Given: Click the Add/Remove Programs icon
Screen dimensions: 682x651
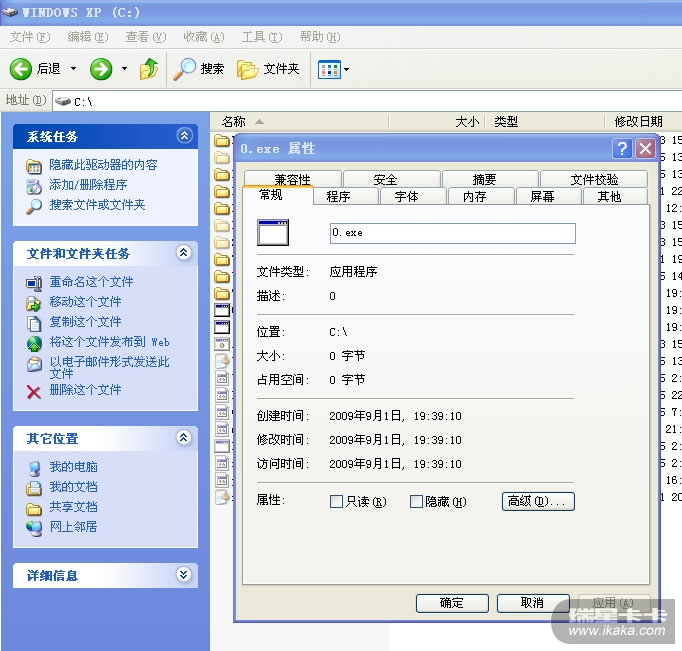Looking at the screenshot, I should tap(33, 186).
